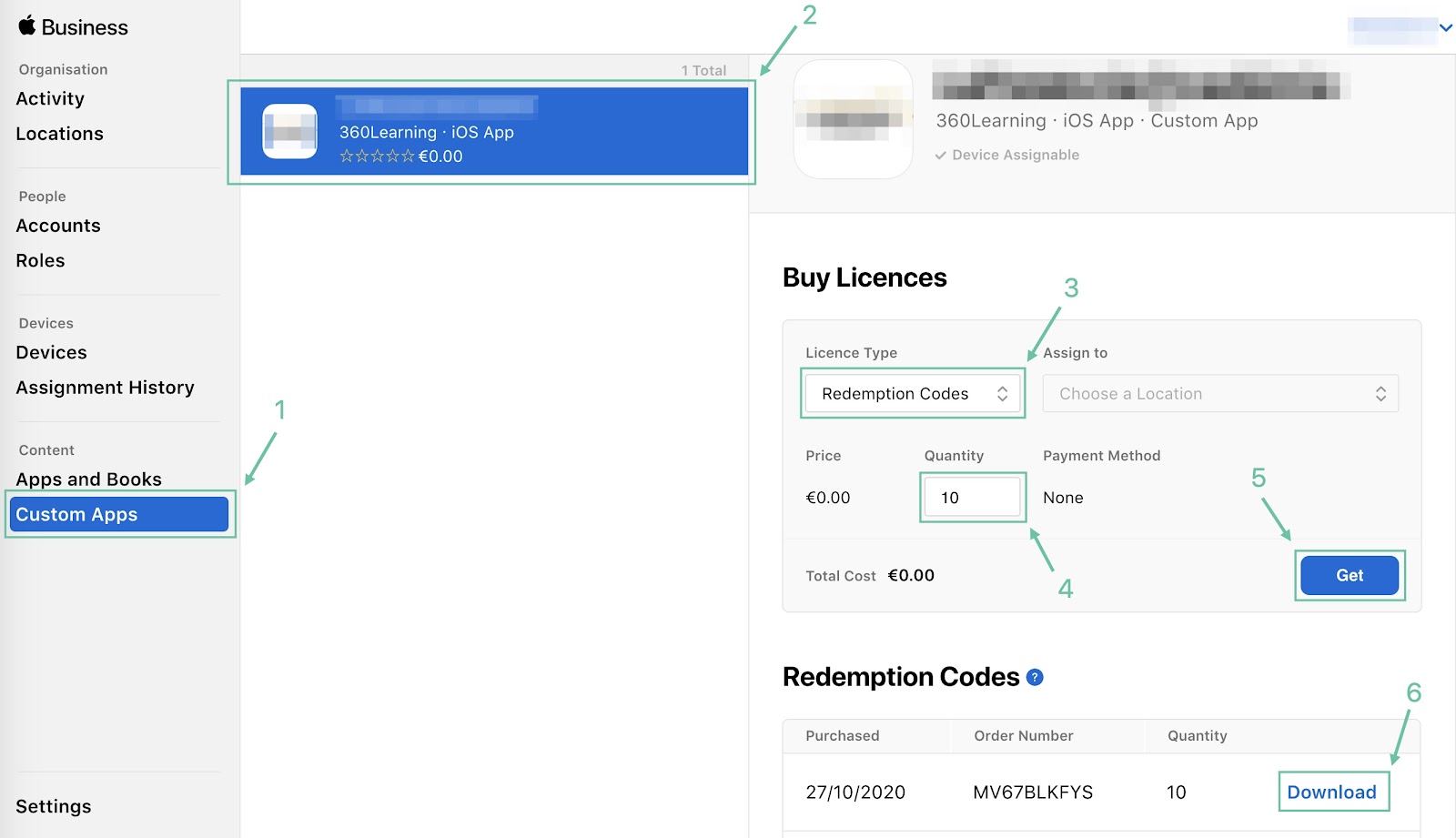
Task: Select the 360Learning iOS App row
Action: (x=494, y=131)
